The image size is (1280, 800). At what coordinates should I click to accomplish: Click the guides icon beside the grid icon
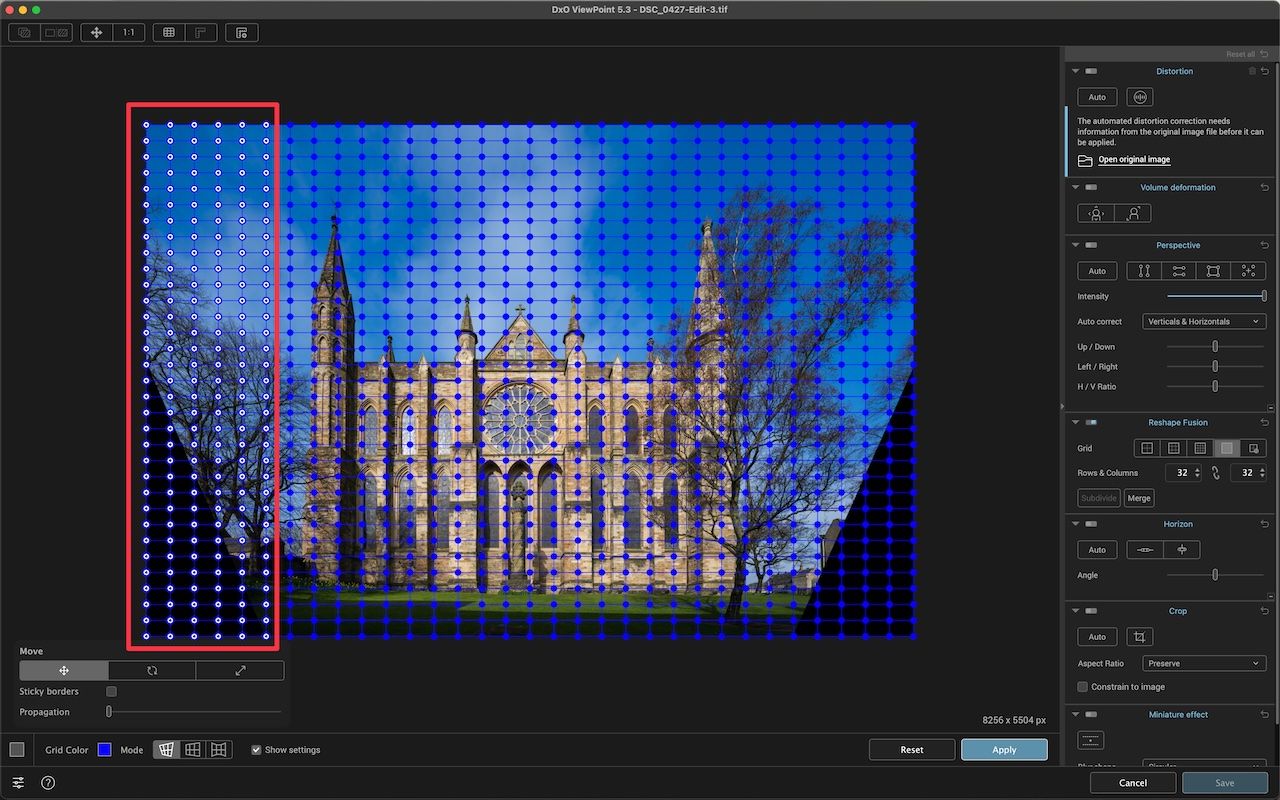coord(201,33)
